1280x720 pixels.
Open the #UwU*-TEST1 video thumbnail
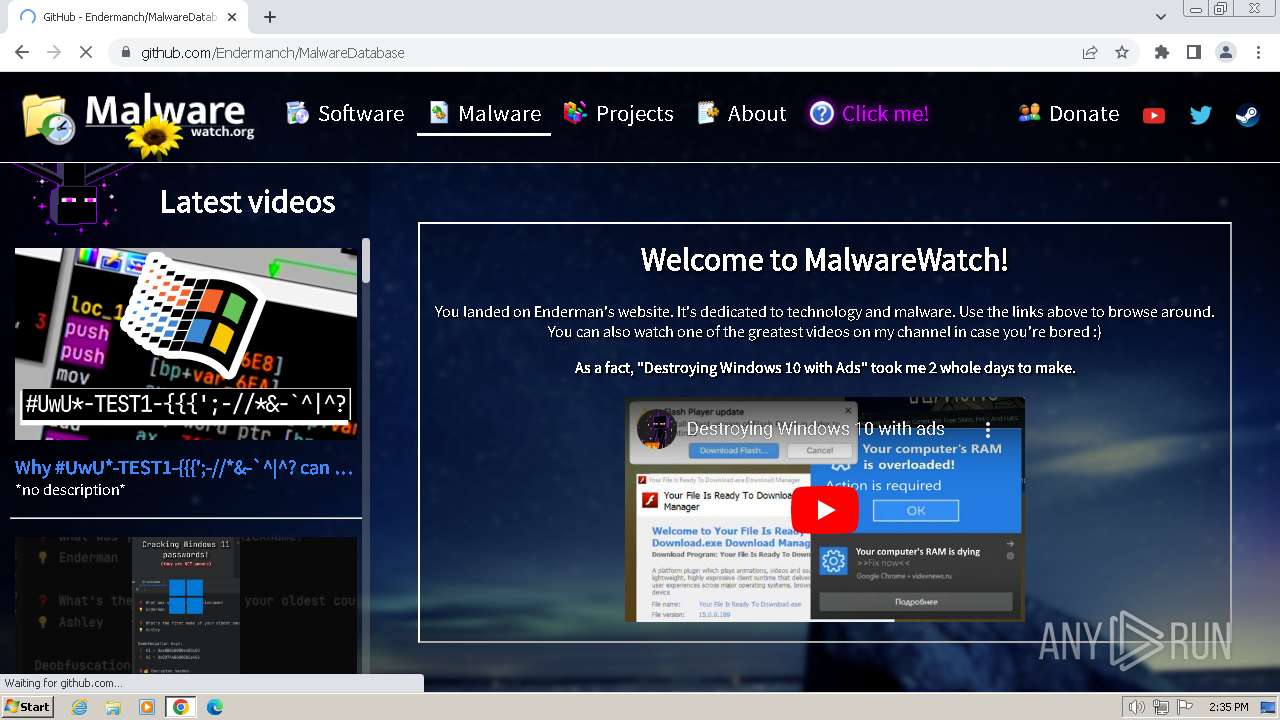pyautogui.click(x=186, y=344)
